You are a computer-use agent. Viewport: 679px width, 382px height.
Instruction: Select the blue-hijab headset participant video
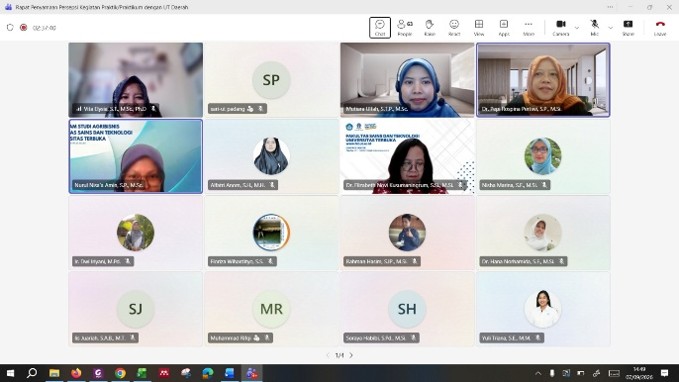pos(407,80)
